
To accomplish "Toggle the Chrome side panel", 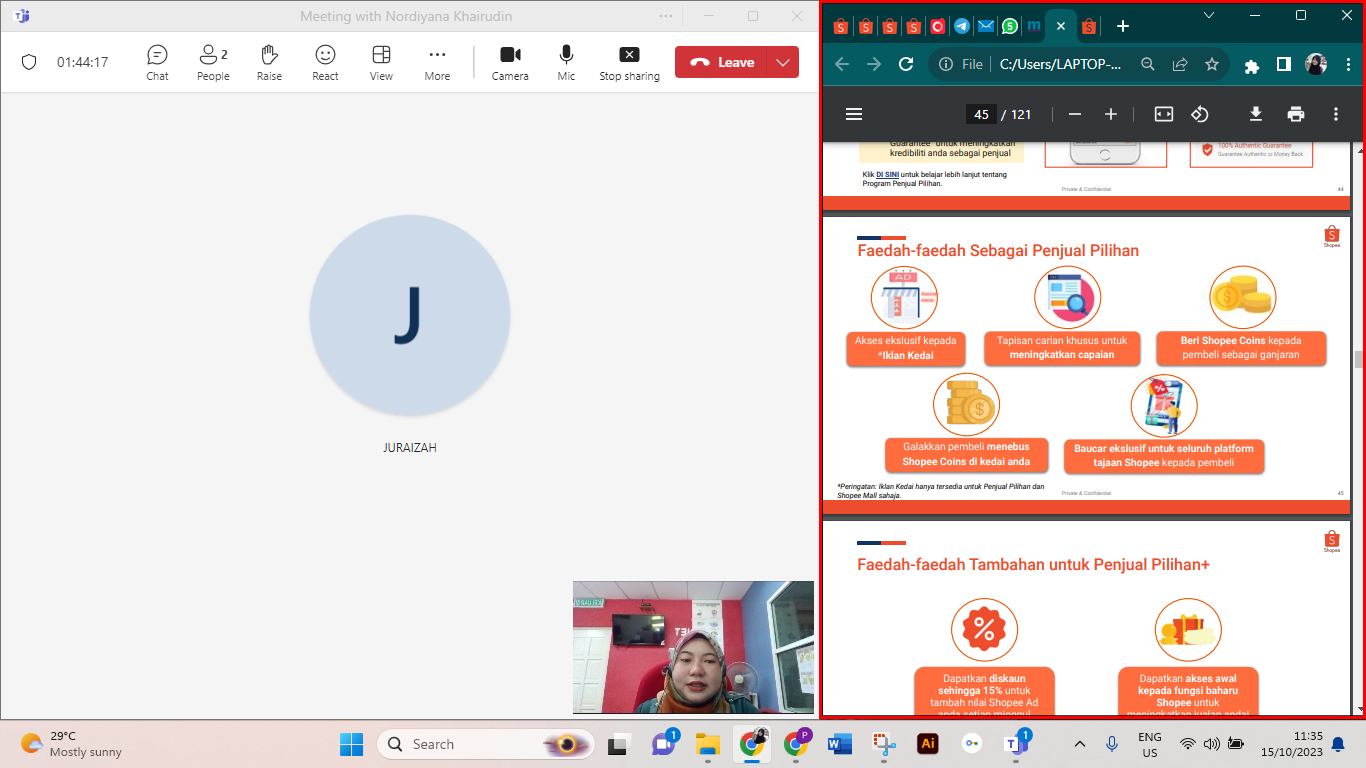I will [x=1284, y=64].
